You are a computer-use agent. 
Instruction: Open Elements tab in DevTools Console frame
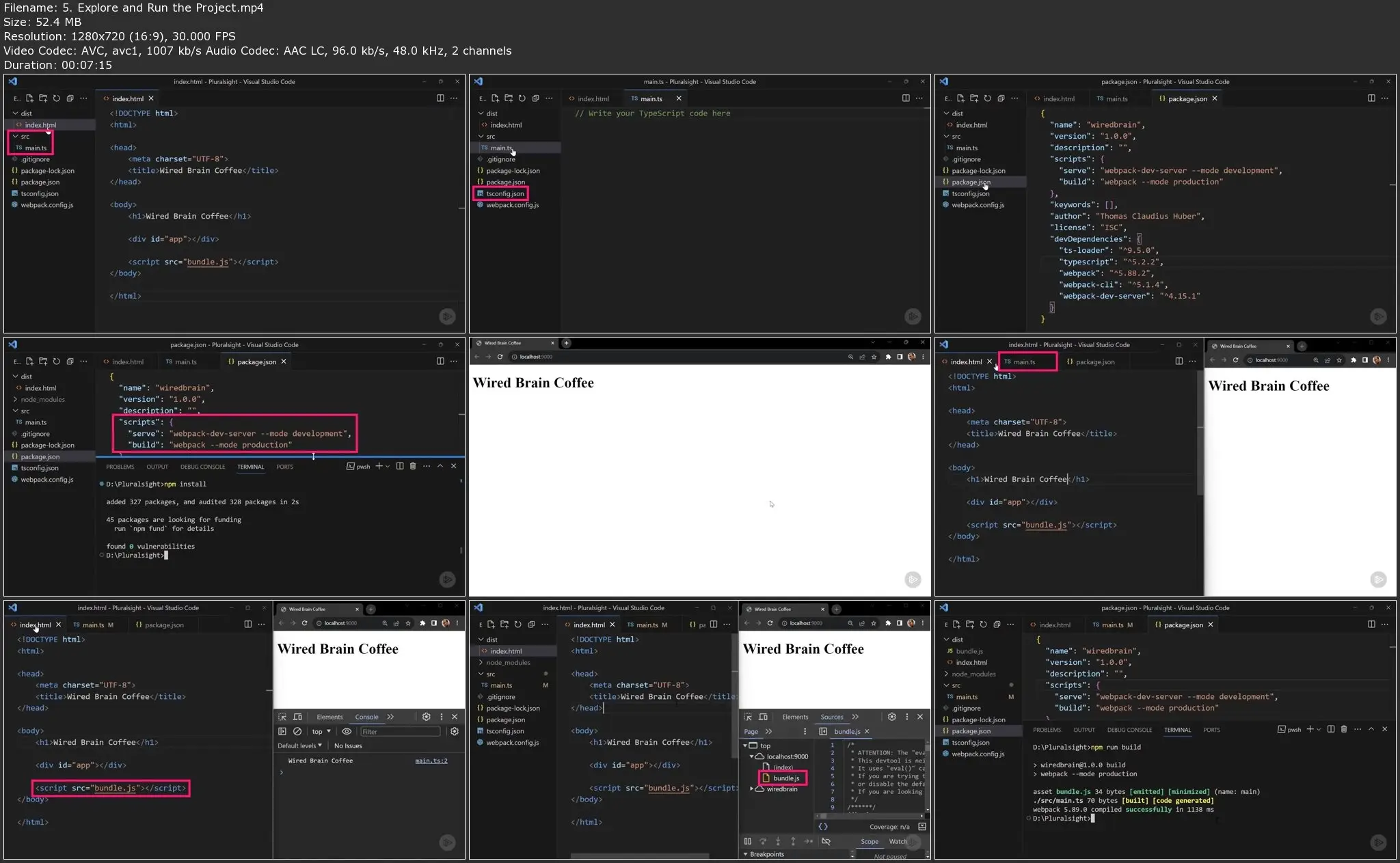[x=329, y=717]
